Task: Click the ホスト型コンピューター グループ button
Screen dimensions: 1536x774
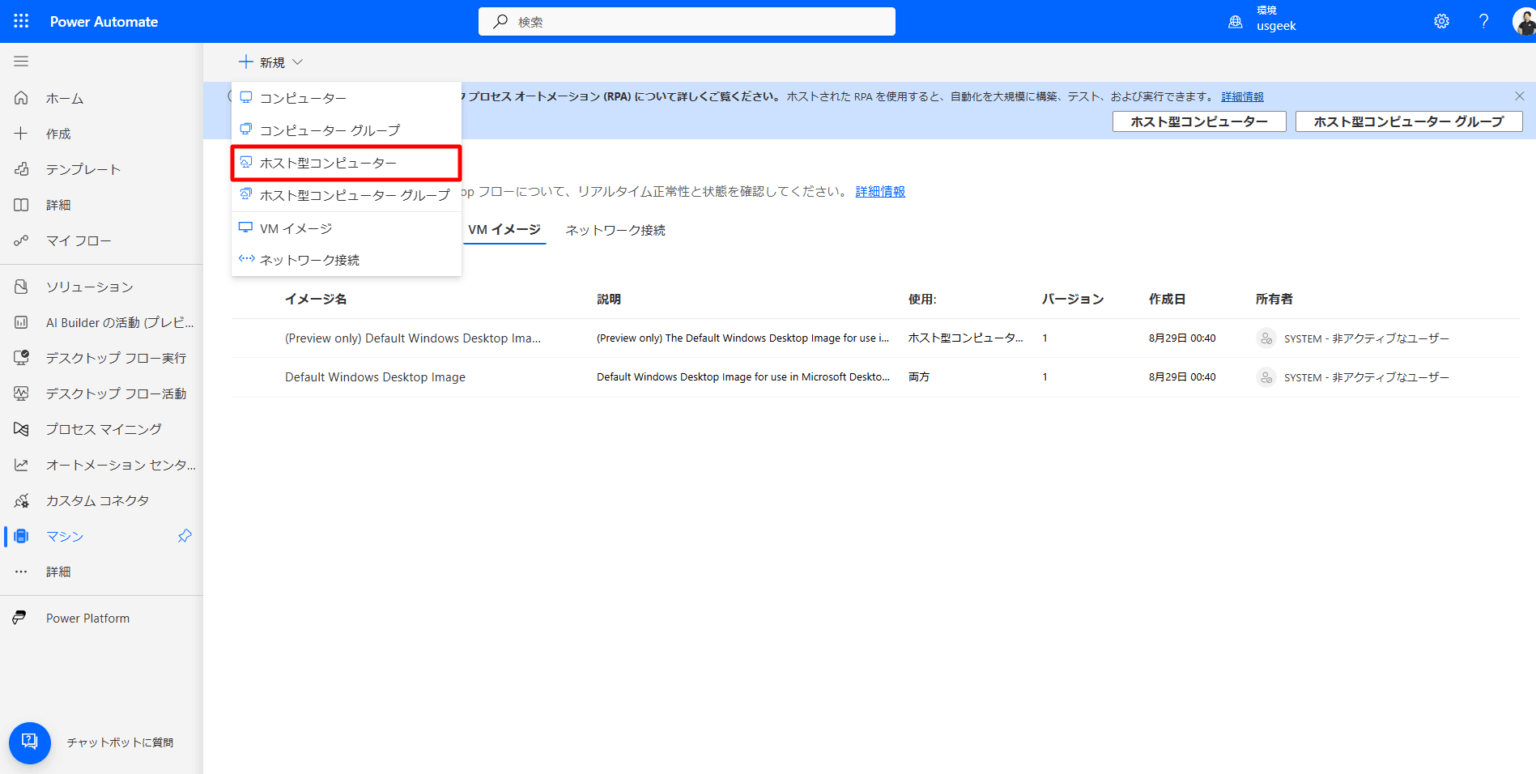Action: pyautogui.click(x=1408, y=121)
